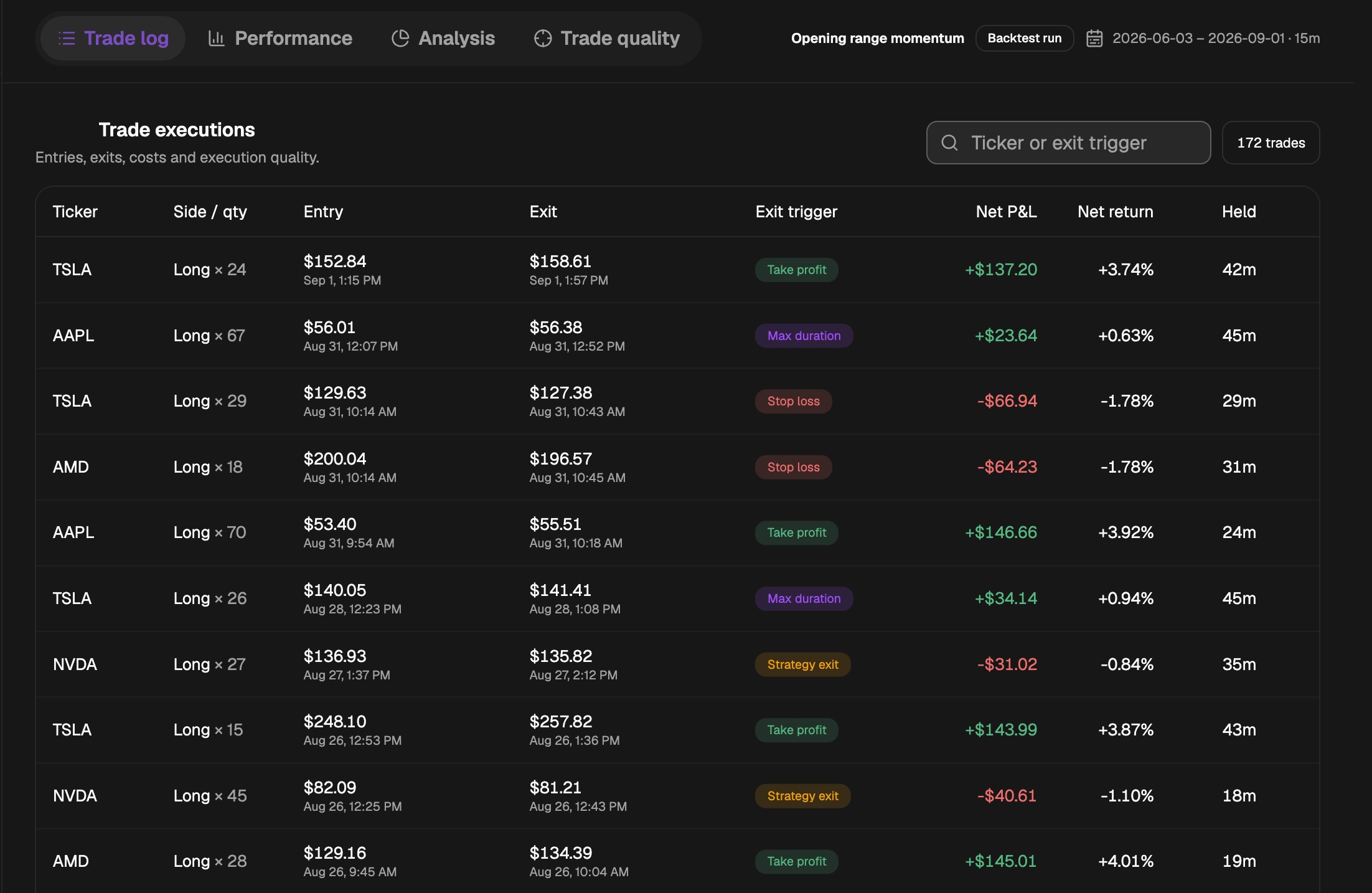Click Take profit tag on AAPL +$146.66 trade
1372x893 pixels.
coord(796,532)
